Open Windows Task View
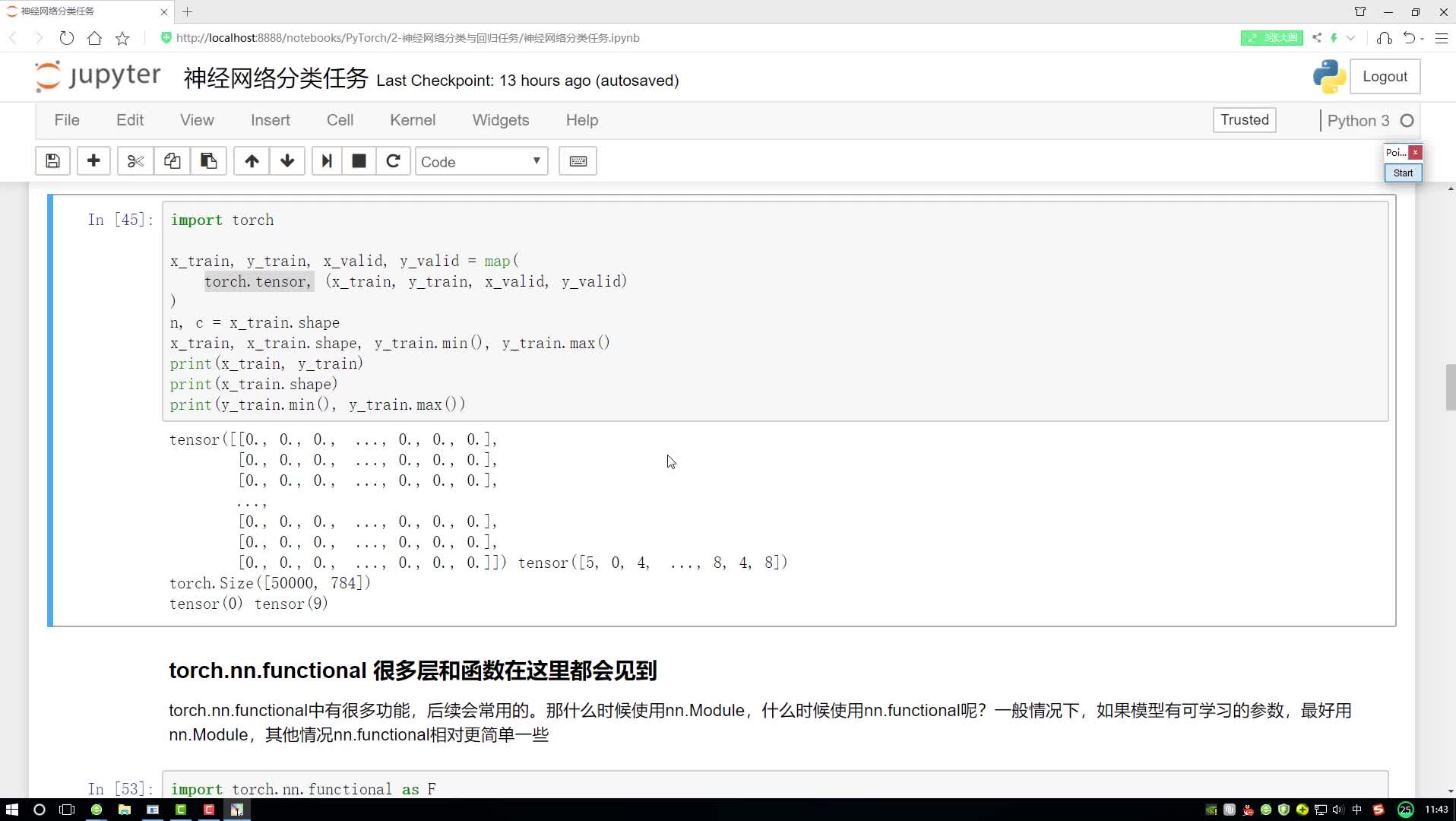 [67, 810]
